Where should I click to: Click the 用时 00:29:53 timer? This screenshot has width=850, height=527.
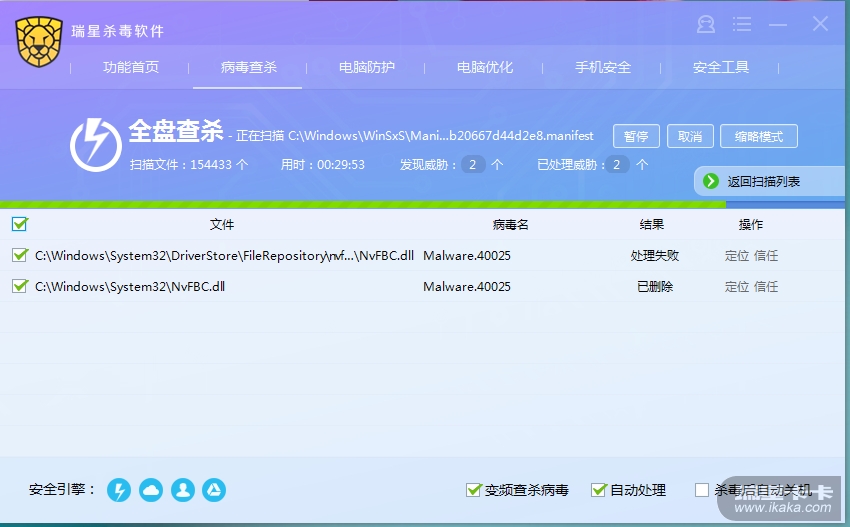(x=323, y=164)
